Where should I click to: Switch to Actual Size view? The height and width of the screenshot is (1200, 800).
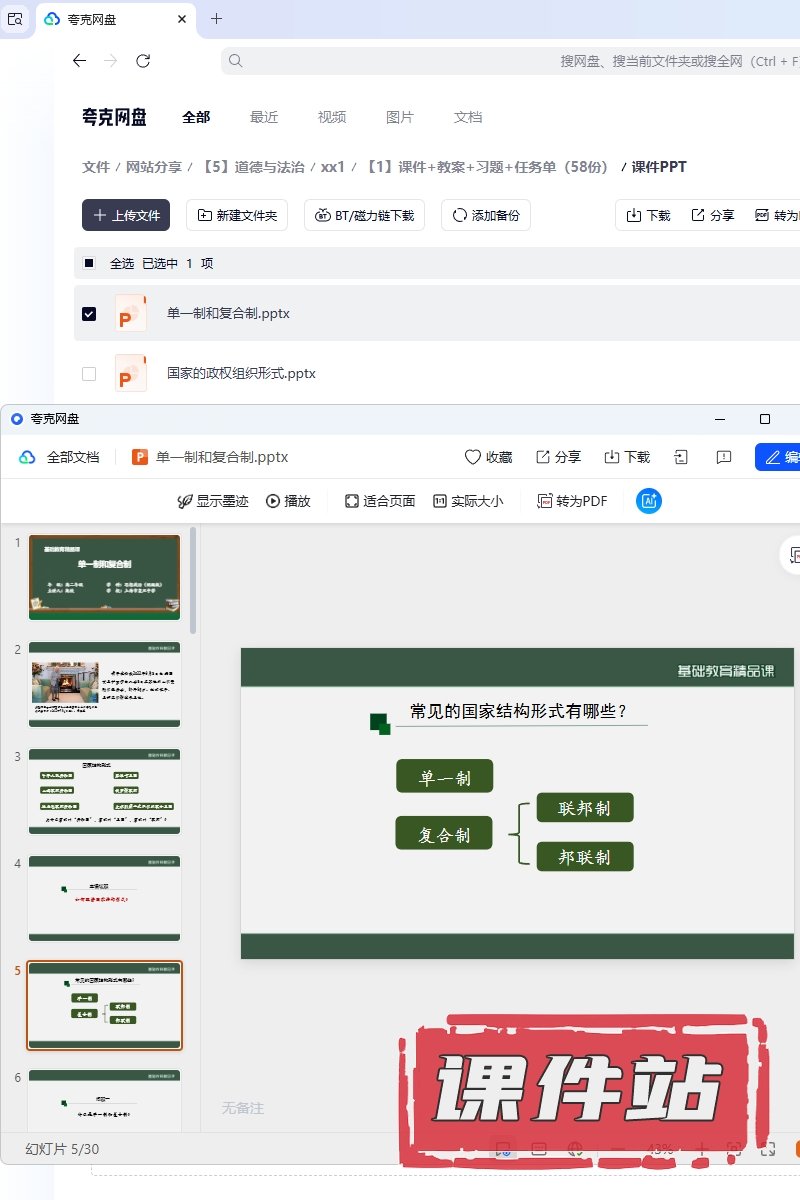click(x=468, y=501)
